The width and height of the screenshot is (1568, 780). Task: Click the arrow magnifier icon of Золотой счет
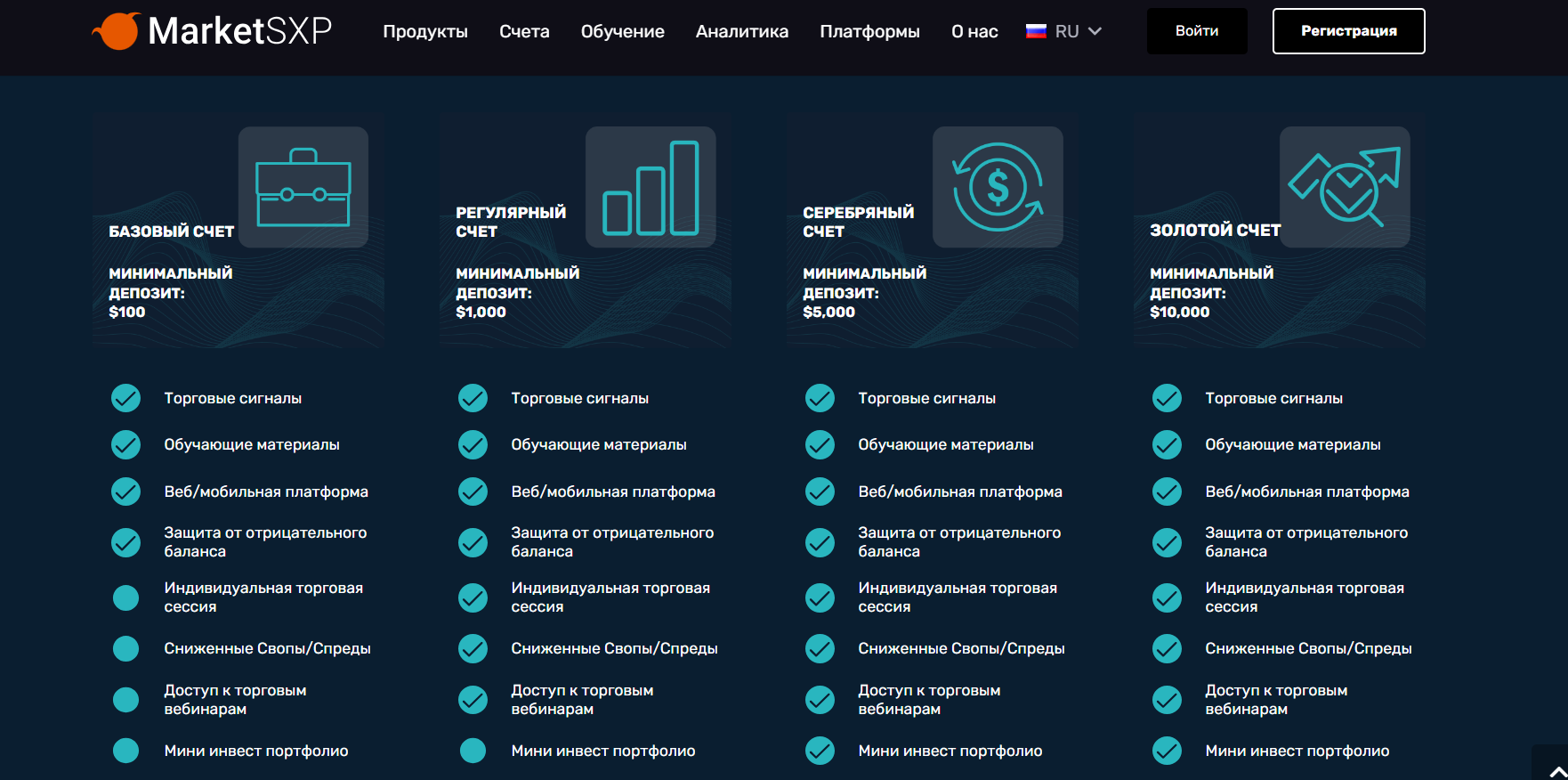click(x=1345, y=187)
